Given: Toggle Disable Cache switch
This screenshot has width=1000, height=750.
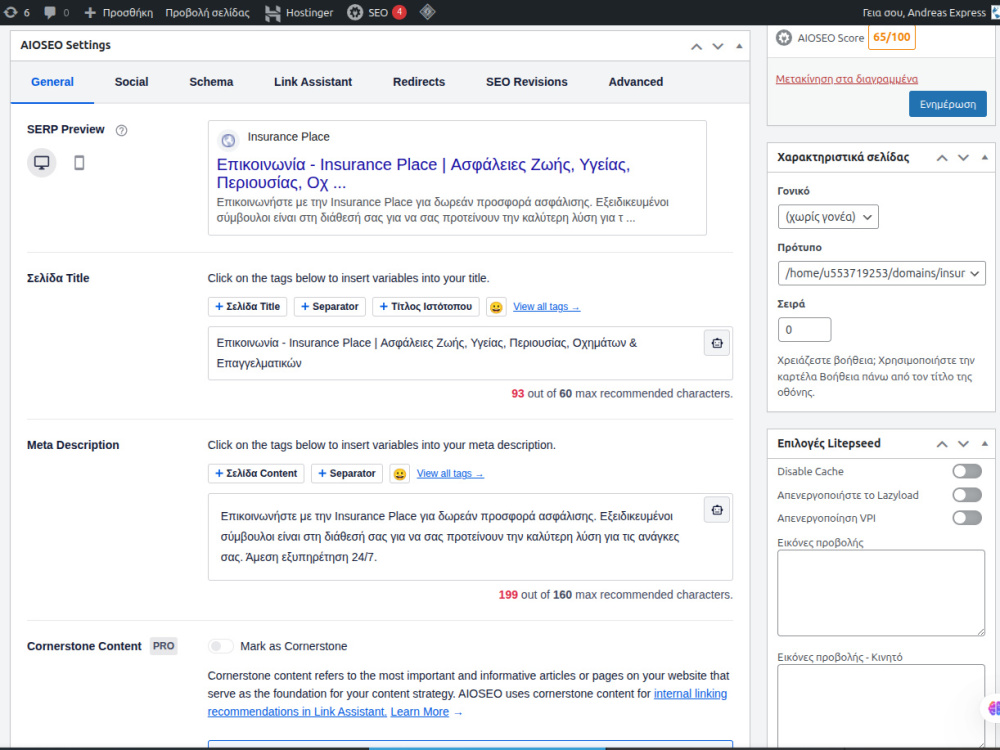Looking at the screenshot, I should 967,471.
